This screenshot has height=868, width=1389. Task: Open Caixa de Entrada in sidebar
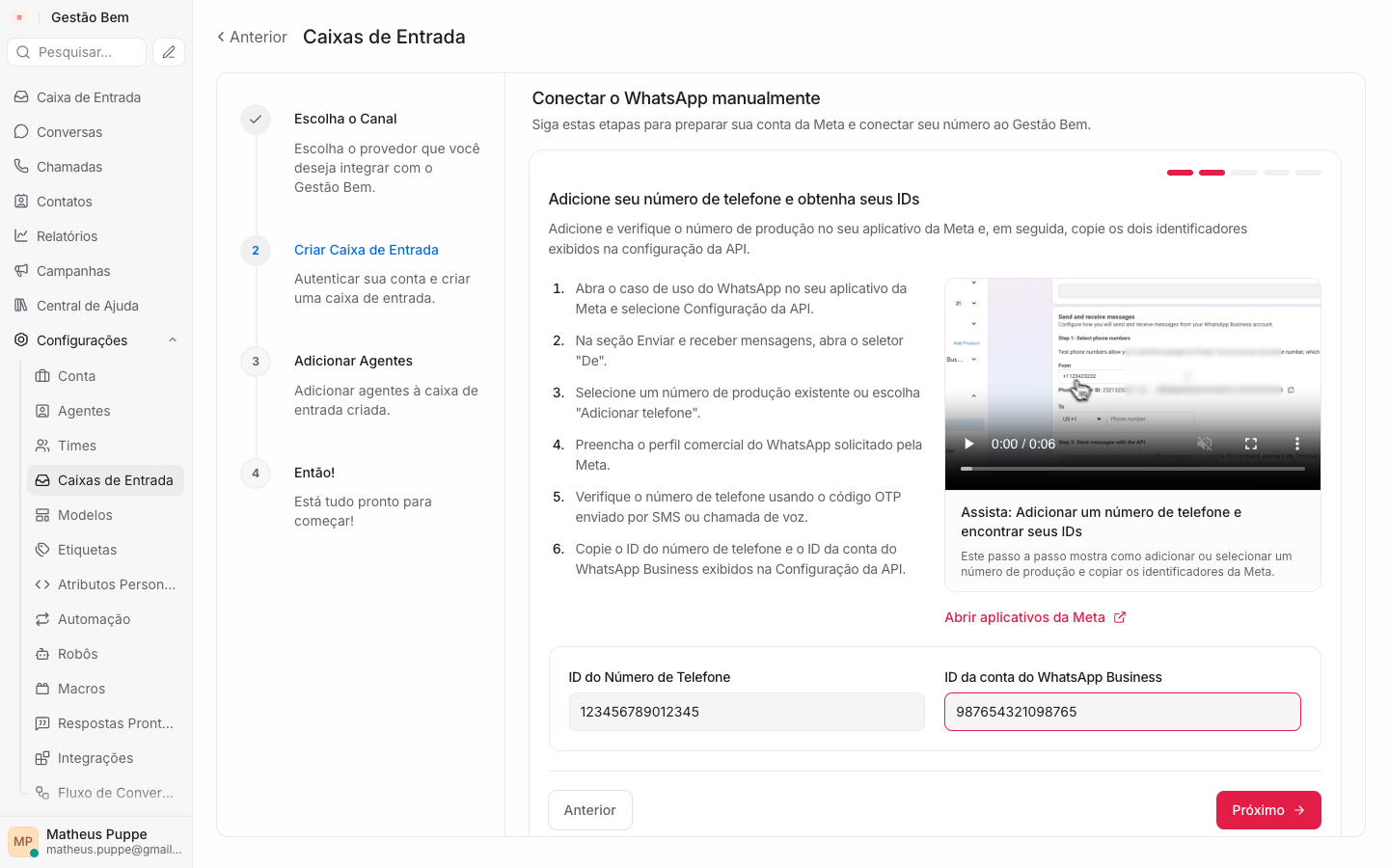(89, 97)
